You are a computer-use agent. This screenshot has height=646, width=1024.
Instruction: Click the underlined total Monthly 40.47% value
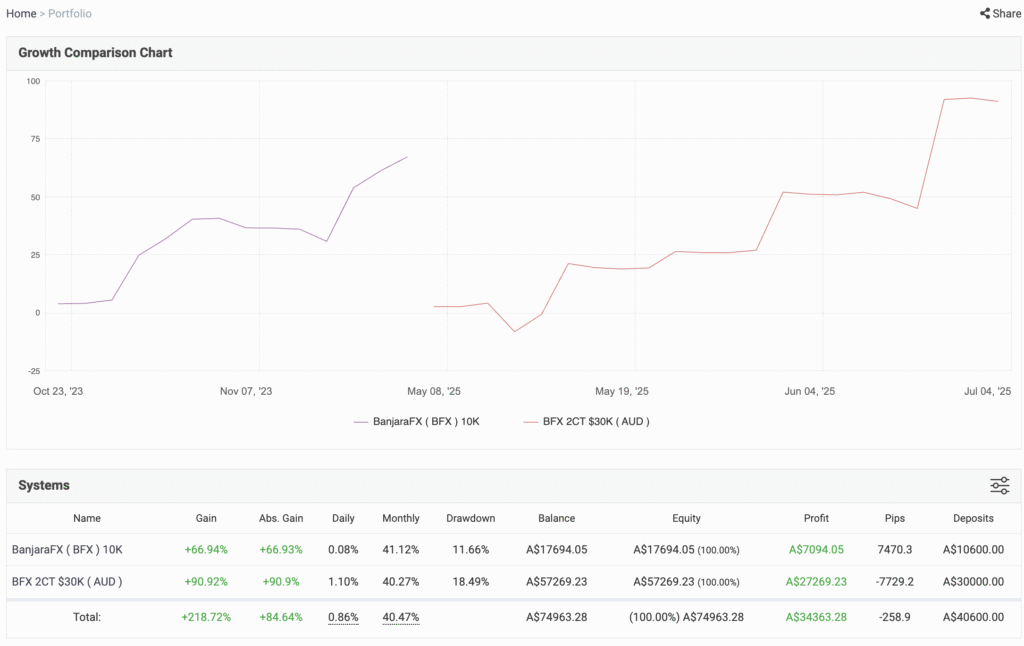point(400,617)
